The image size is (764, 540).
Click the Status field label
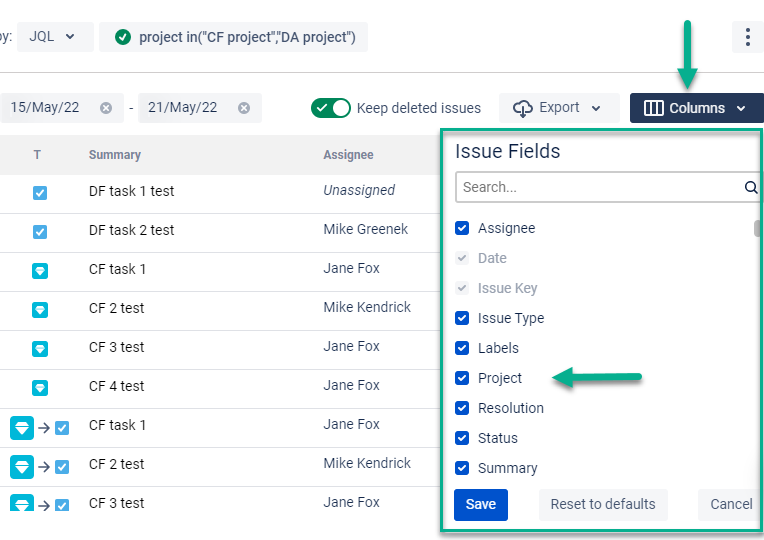pos(497,439)
